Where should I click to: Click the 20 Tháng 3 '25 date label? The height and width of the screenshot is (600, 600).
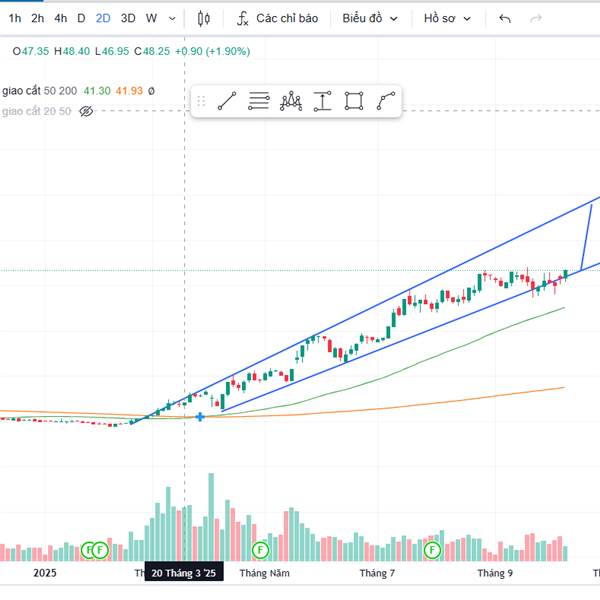pos(184,573)
